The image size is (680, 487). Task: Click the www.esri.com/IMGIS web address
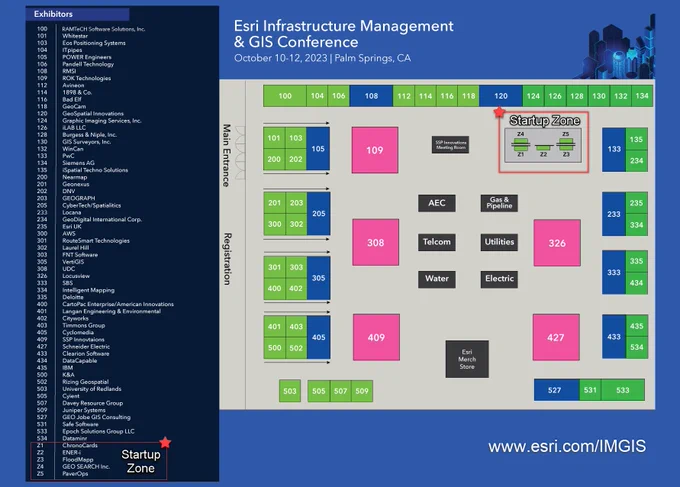click(x=567, y=446)
